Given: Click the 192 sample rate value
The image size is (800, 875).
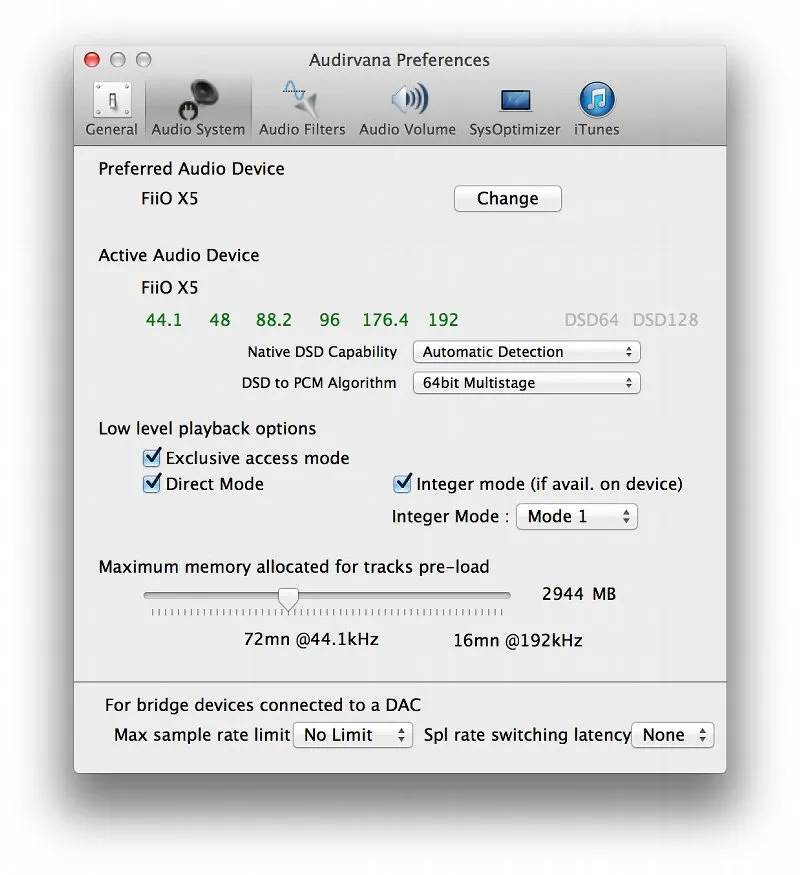Looking at the screenshot, I should (443, 320).
